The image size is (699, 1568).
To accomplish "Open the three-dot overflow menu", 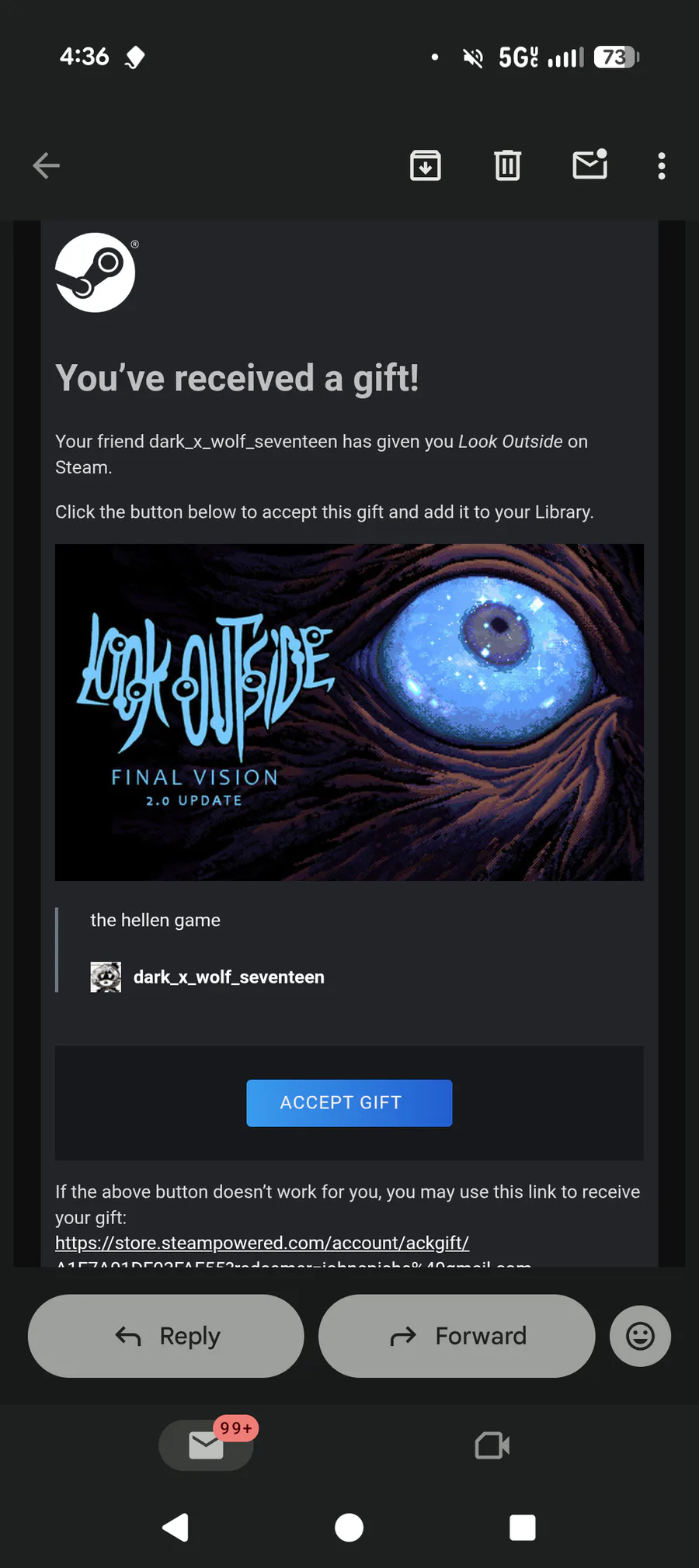I will tap(662, 166).
